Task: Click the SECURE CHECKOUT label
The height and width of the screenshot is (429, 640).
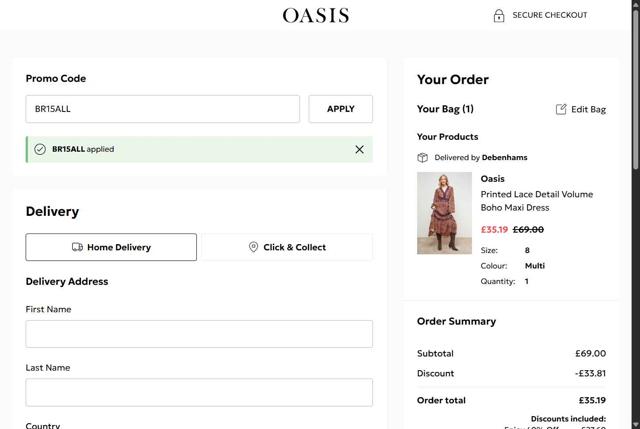Action: click(x=550, y=15)
